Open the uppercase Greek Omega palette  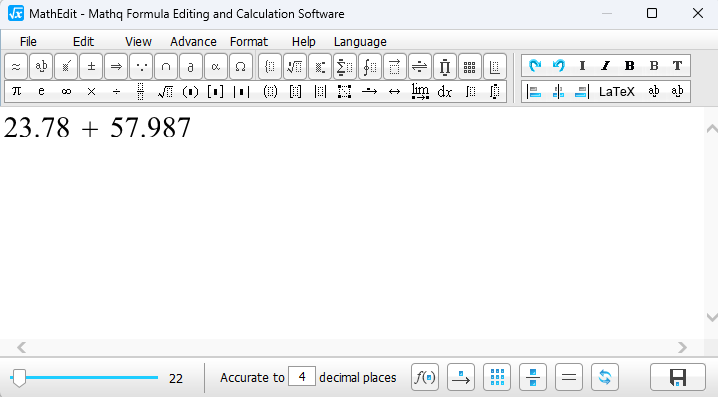pyautogui.click(x=240, y=67)
